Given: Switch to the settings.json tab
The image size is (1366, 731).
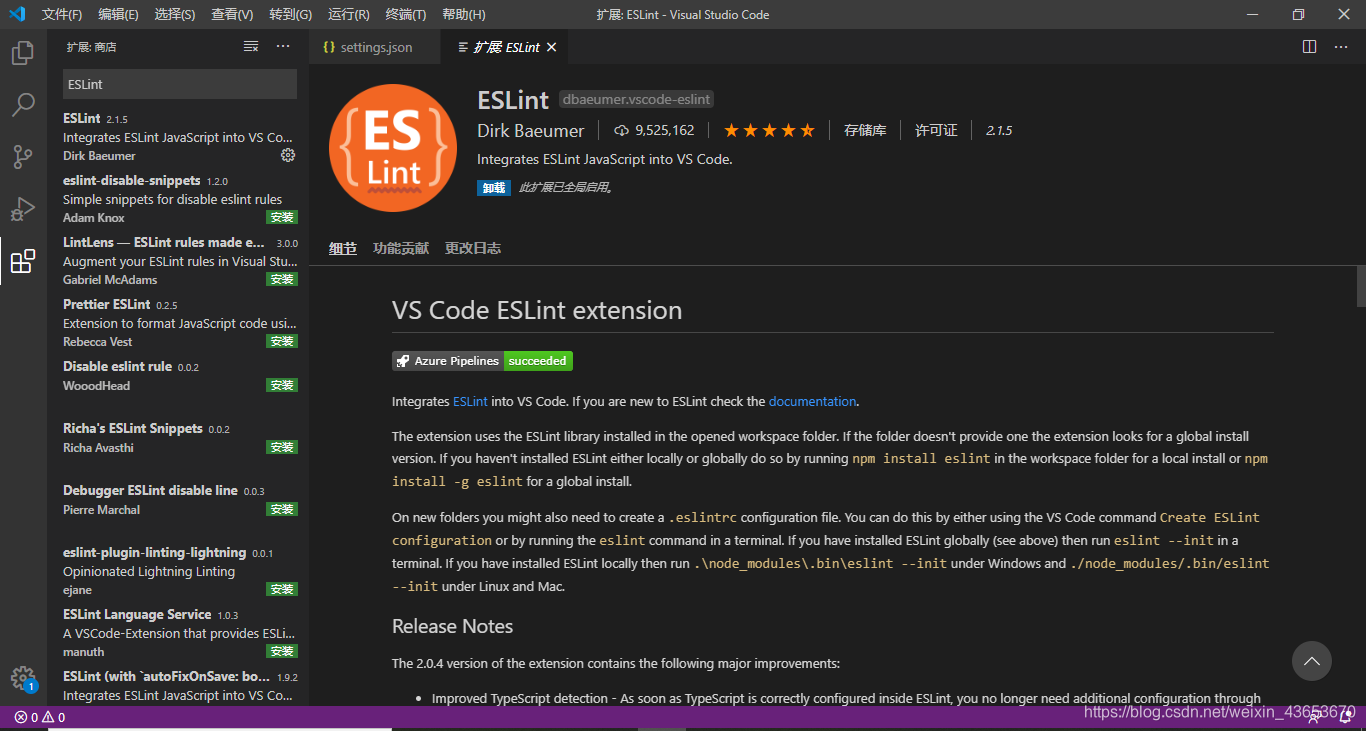Looking at the screenshot, I should click(375, 47).
